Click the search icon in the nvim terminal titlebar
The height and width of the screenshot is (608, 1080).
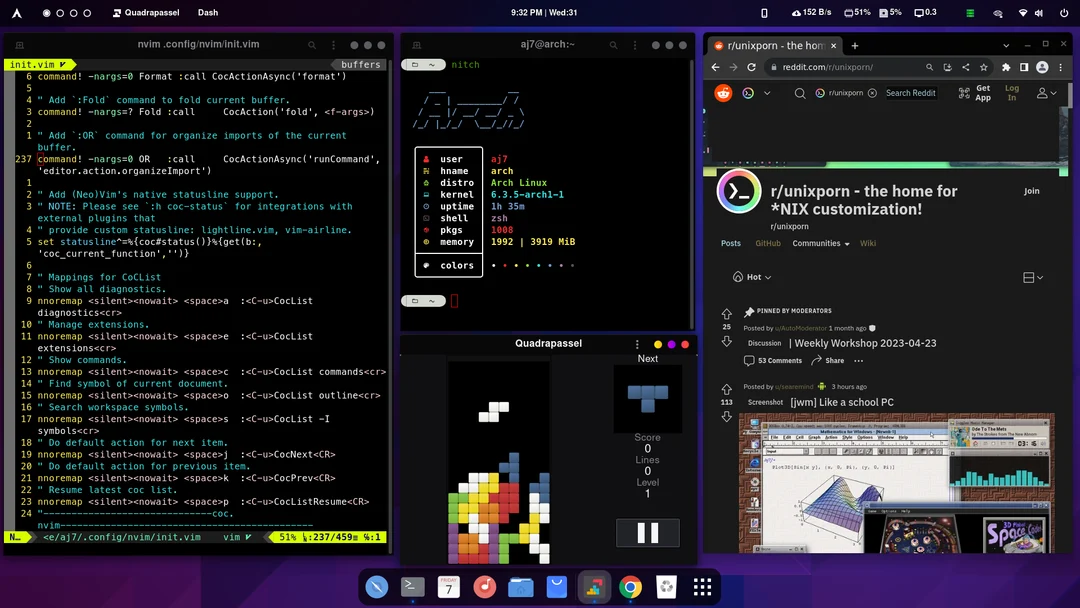[x=312, y=45]
